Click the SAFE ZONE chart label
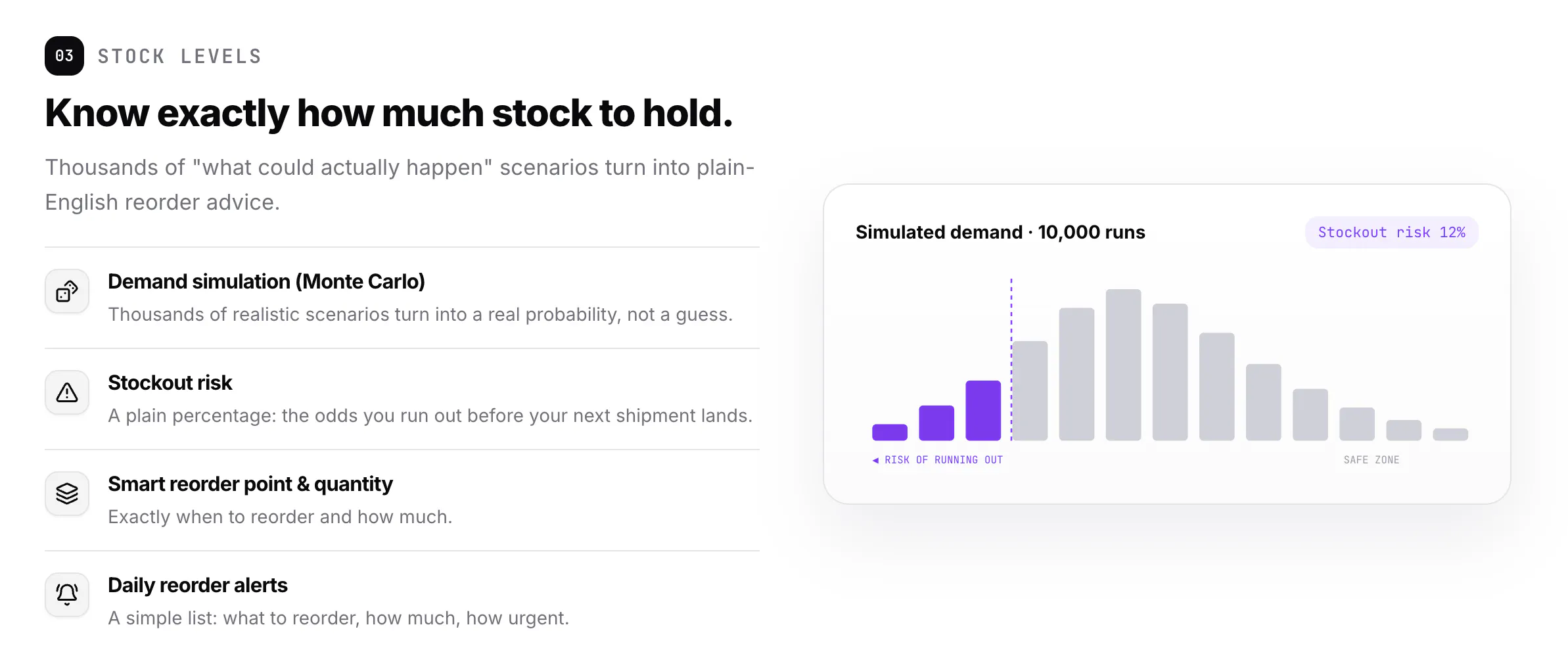The image size is (1568, 652). point(1372,460)
